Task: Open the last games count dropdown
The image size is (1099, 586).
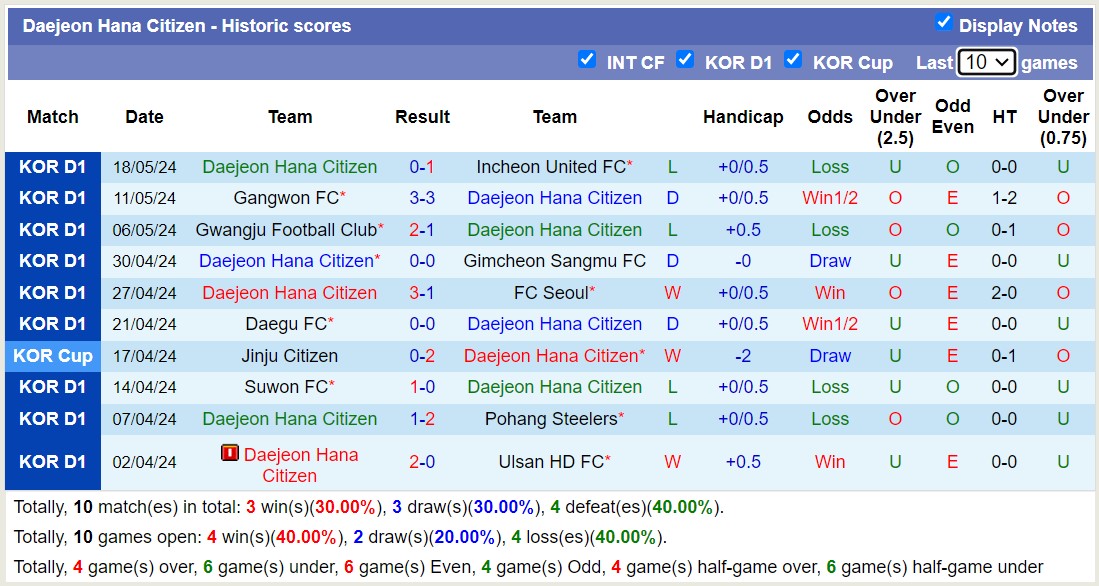Action: (986, 62)
